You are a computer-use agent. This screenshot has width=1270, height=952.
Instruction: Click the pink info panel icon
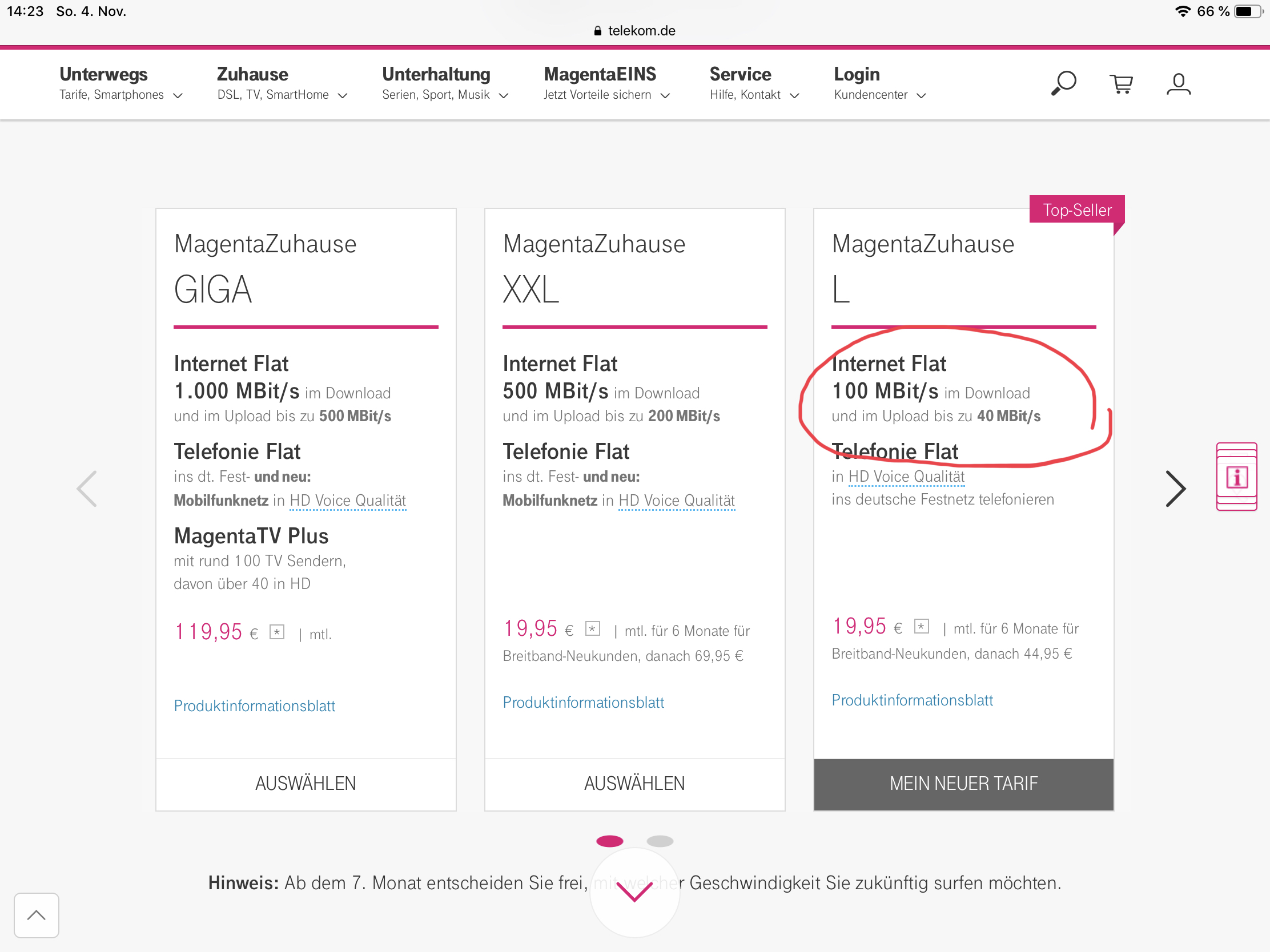pyautogui.click(x=1236, y=477)
